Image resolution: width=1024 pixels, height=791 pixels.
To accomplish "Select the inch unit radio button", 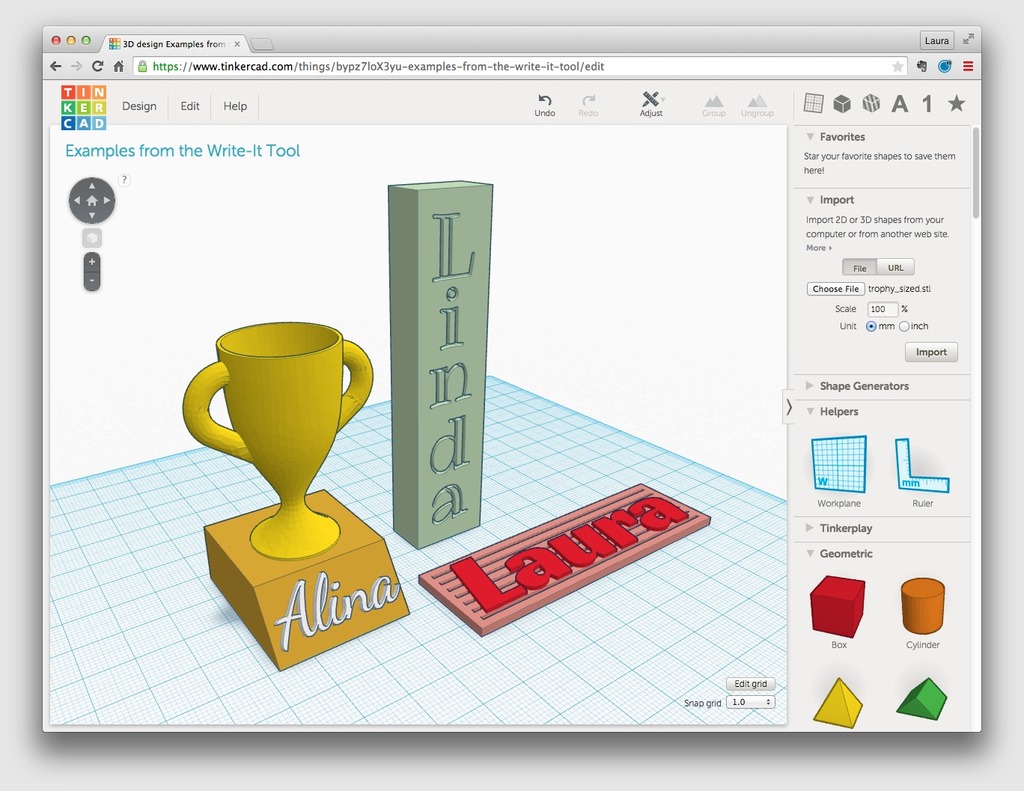I will coord(904,326).
